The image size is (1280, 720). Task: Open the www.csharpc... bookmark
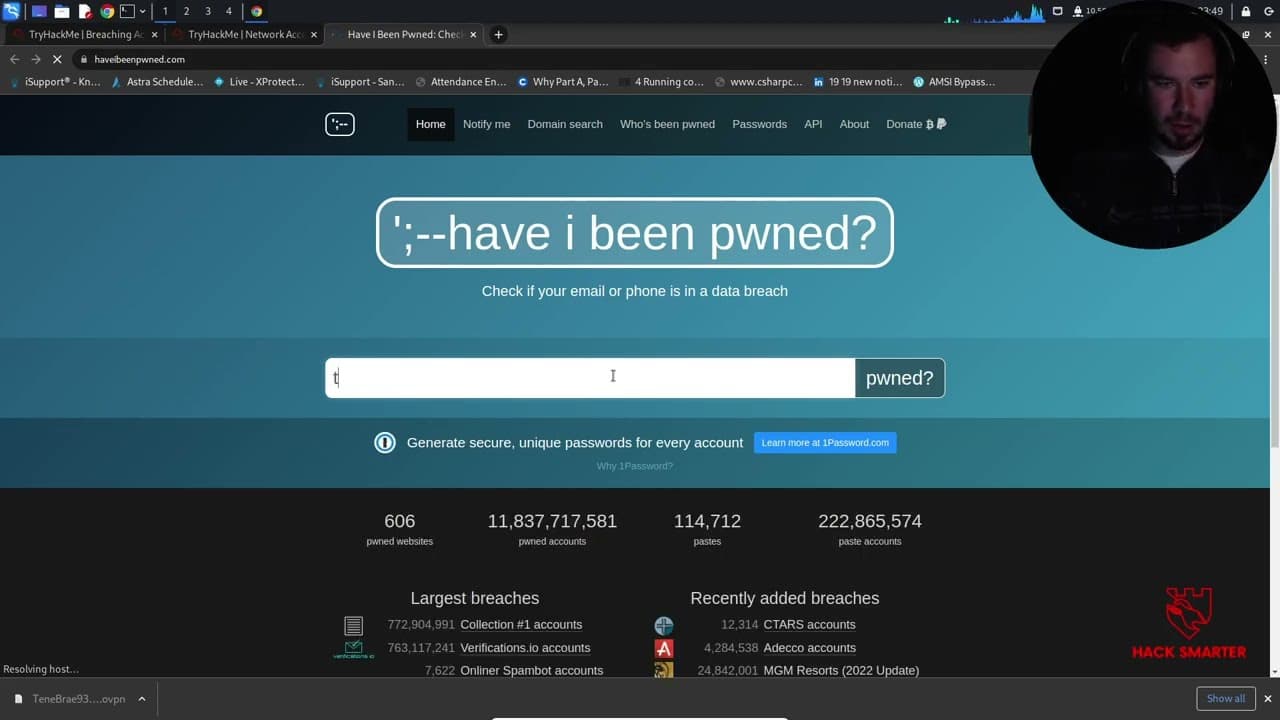click(758, 82)
